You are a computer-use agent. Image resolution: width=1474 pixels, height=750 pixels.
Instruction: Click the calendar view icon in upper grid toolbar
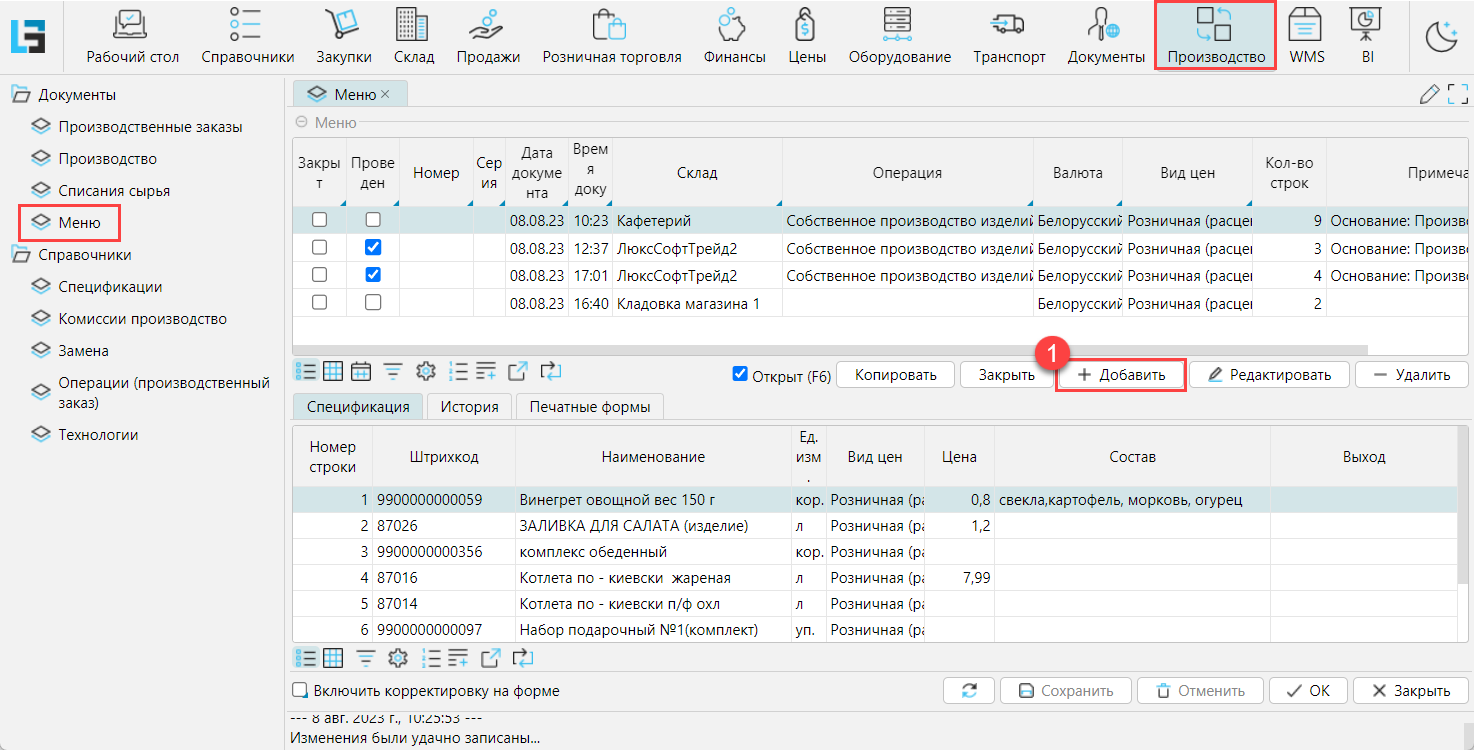361,372
